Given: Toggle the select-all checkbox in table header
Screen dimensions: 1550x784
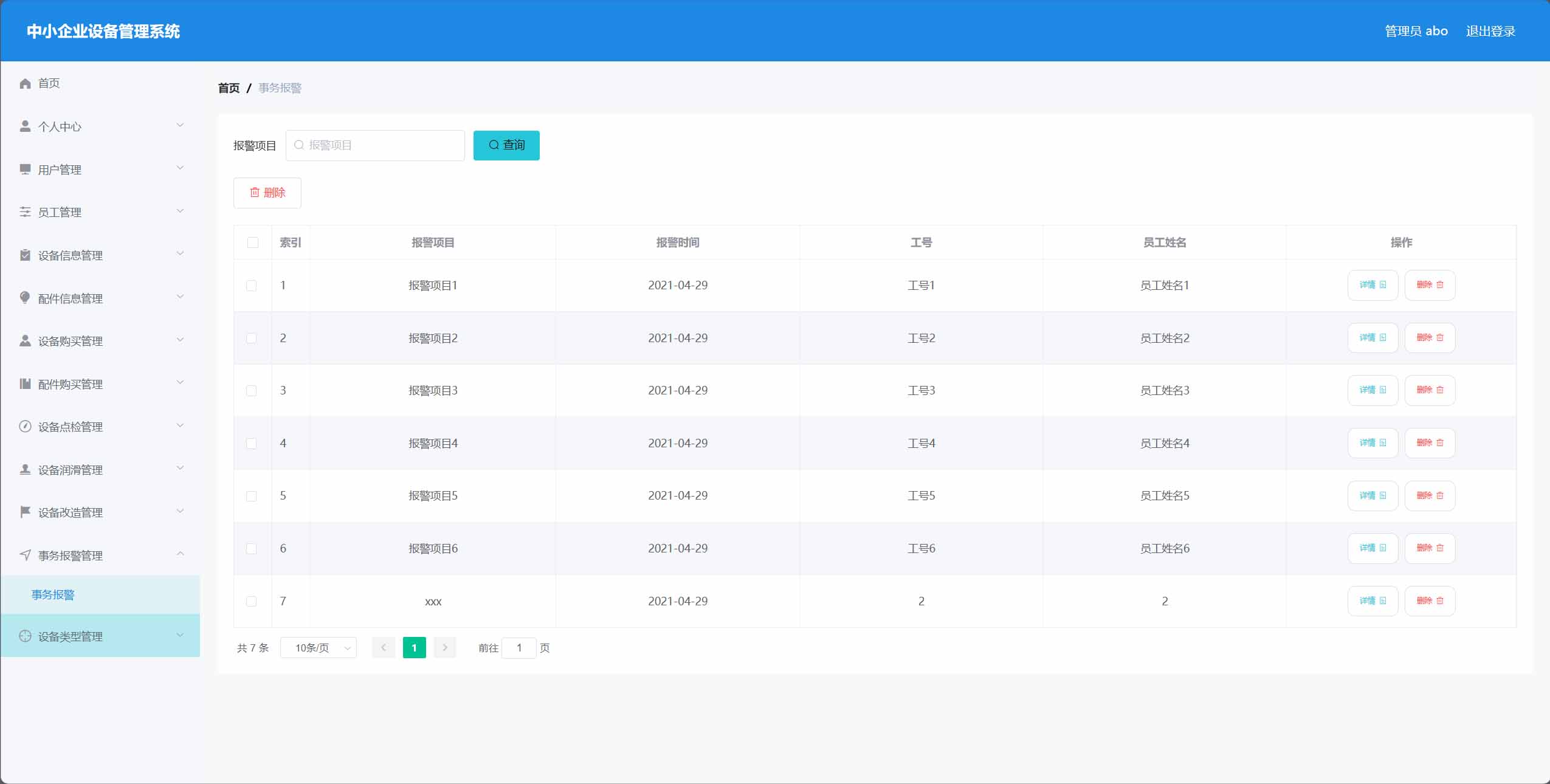Looking at the screenshot, I should point(253,242).
